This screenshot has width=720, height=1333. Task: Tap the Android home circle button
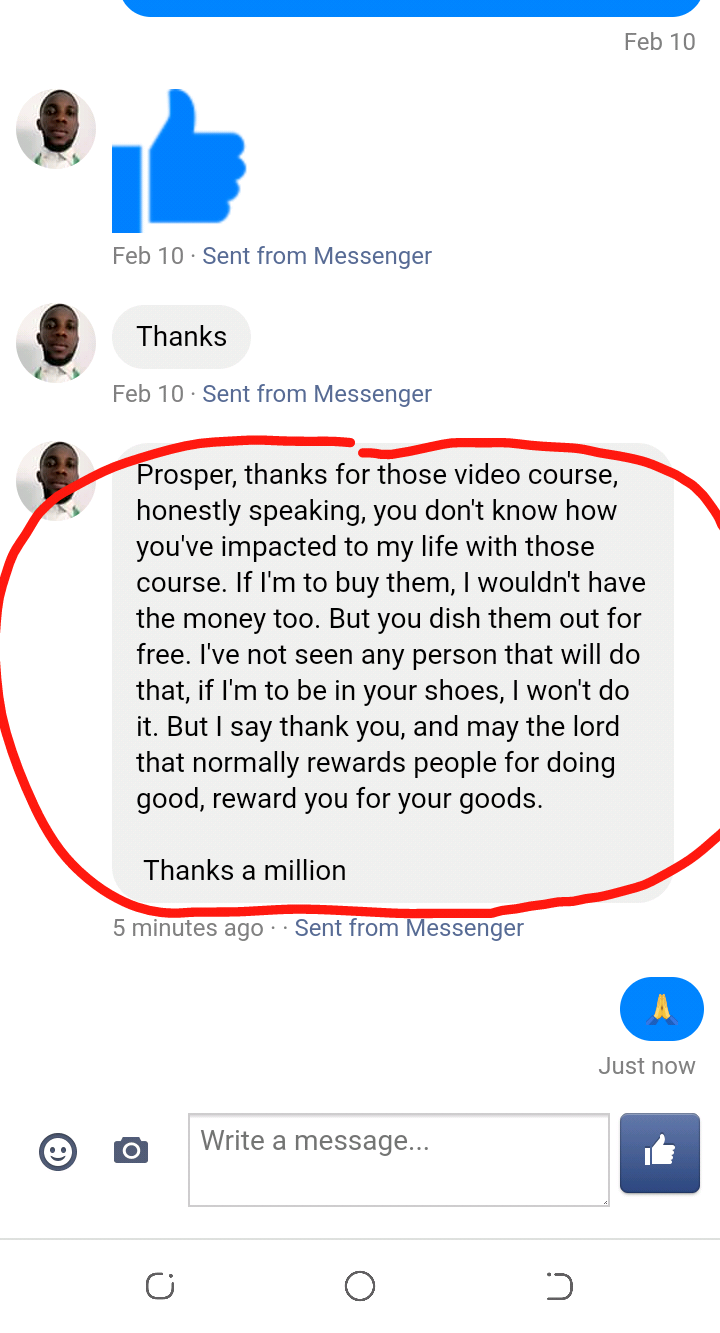[360, 1286]
